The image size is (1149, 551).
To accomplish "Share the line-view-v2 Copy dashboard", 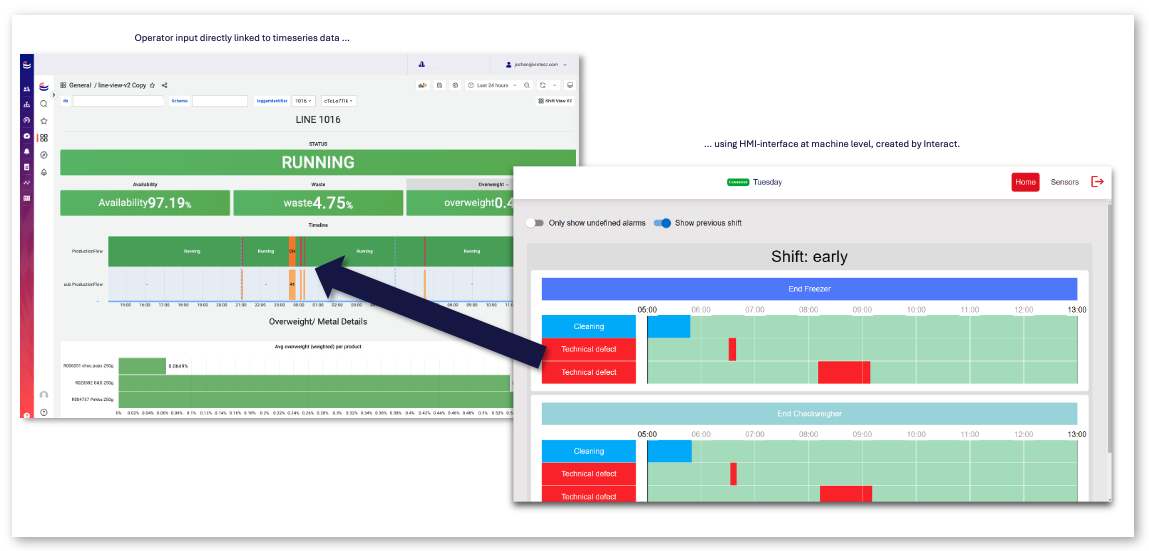I will pyautogui.click(x=165, y=86).
